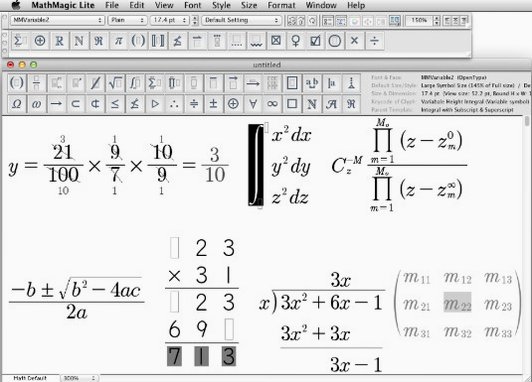The width and height of the screenshot is (532, 382).
Task: Open the slanted fraction template palette
Action: tap(95, 83)
